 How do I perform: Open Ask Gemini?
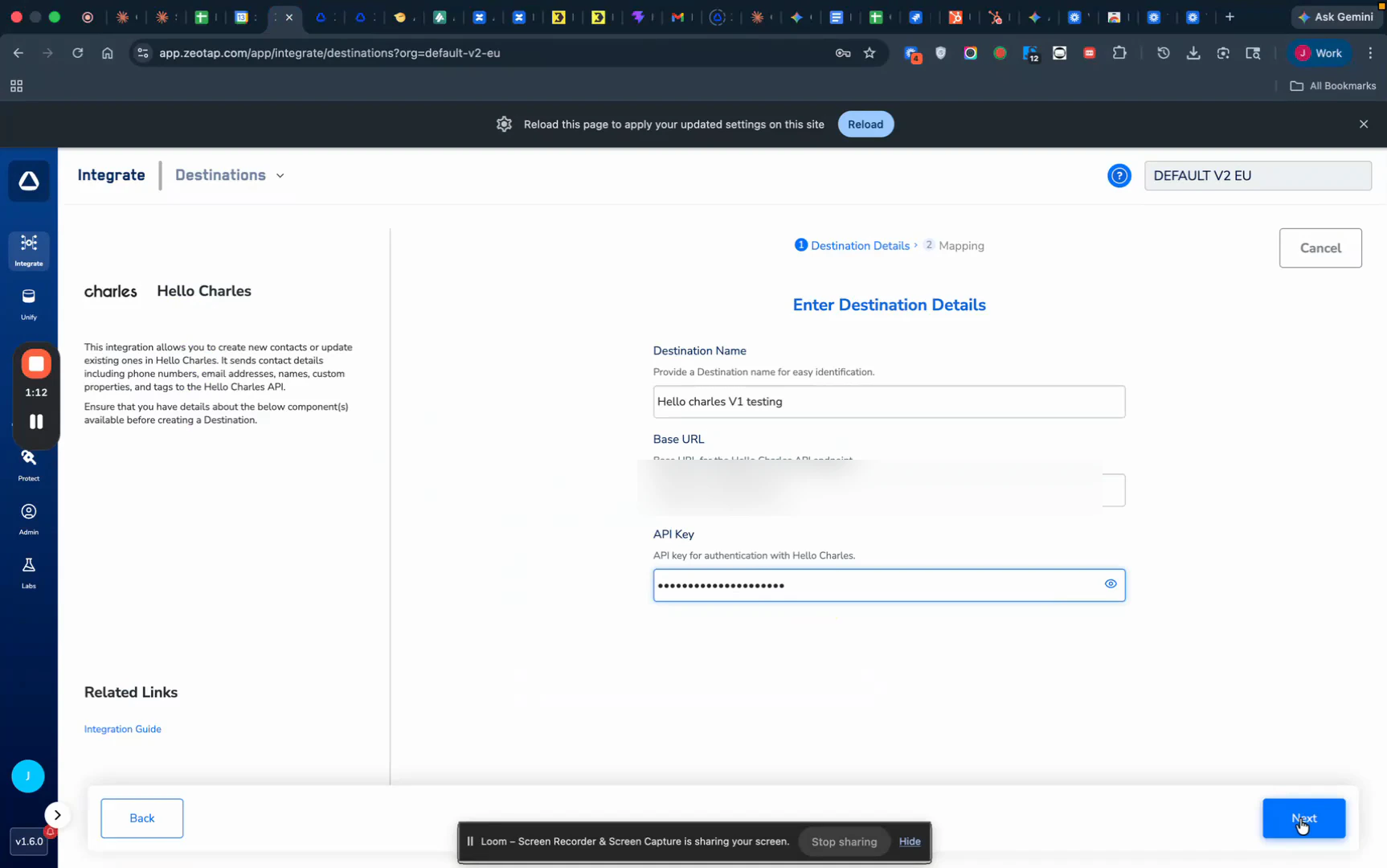[1336, 17]
